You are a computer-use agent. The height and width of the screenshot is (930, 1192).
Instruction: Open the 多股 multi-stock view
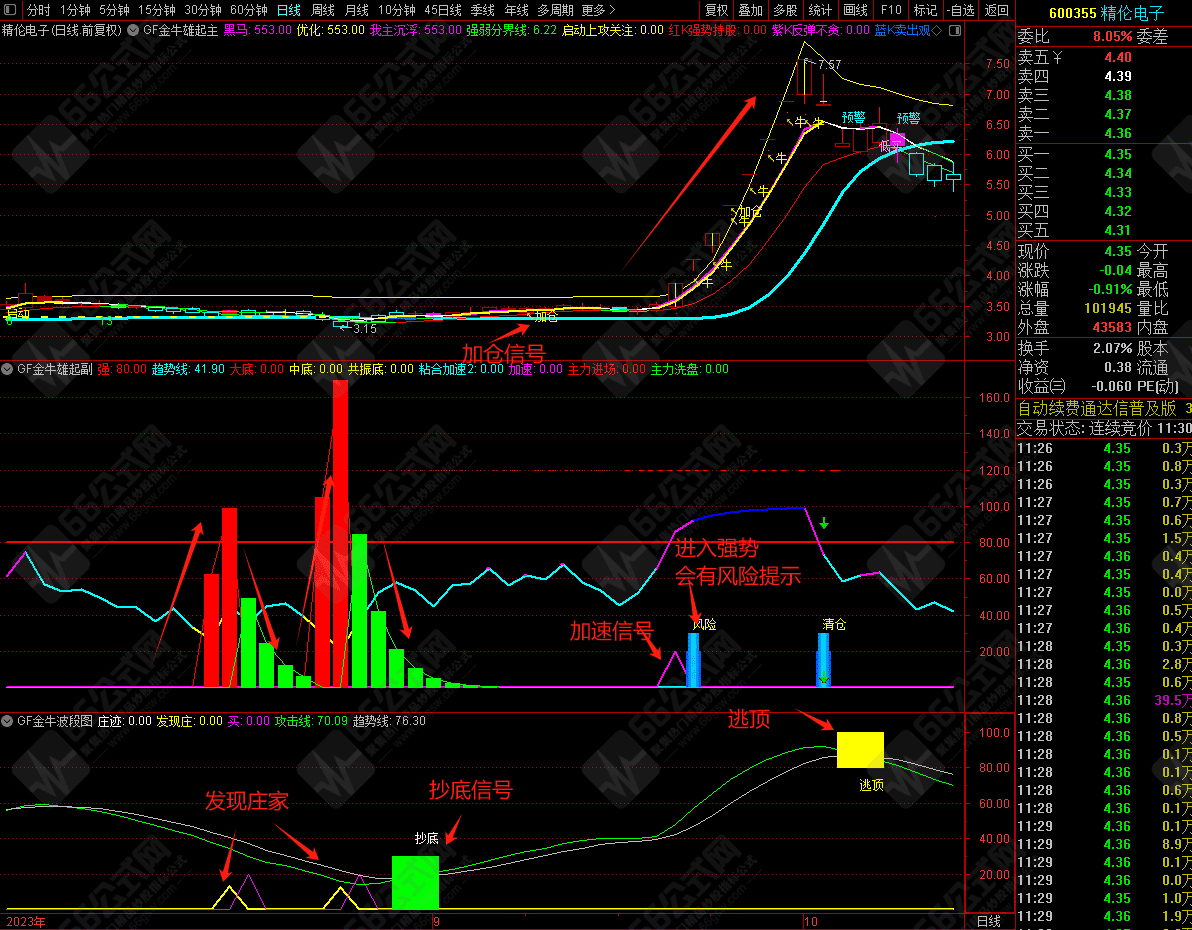click(x=785, y=10)
